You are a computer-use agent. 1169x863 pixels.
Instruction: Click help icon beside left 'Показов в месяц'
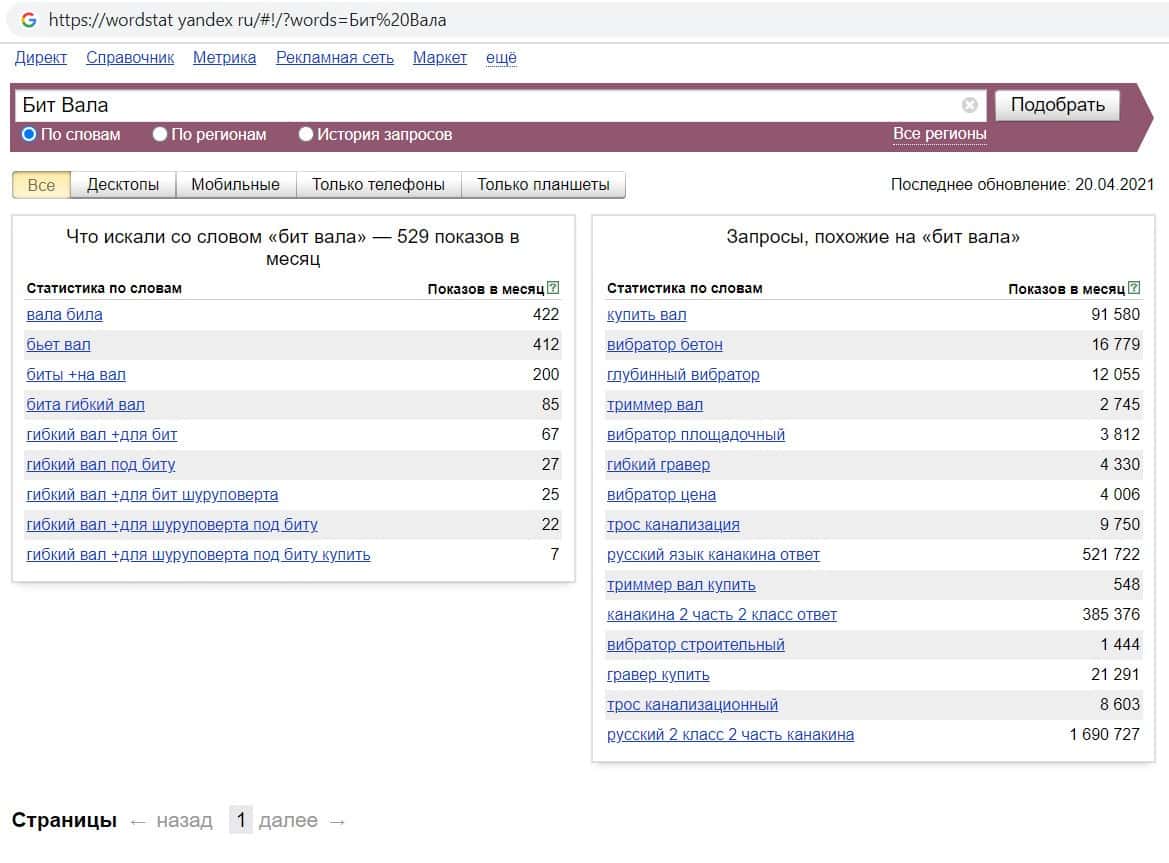click(554, 288)
